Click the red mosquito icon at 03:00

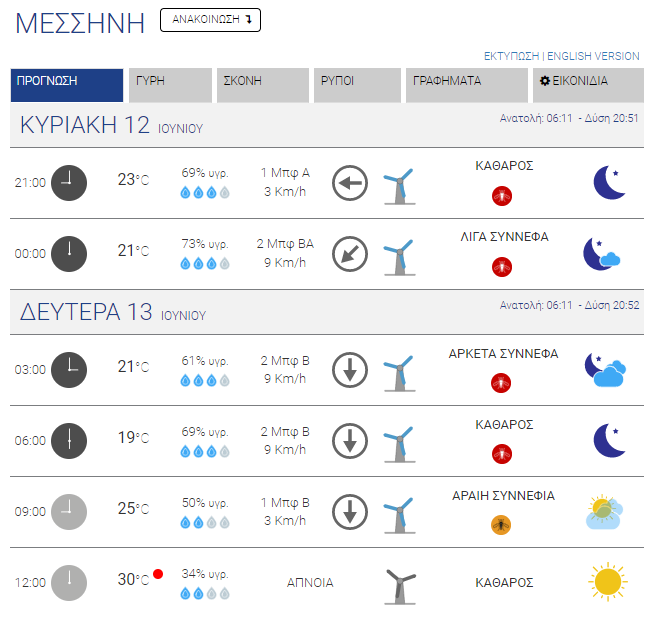(x=501, y=383)
